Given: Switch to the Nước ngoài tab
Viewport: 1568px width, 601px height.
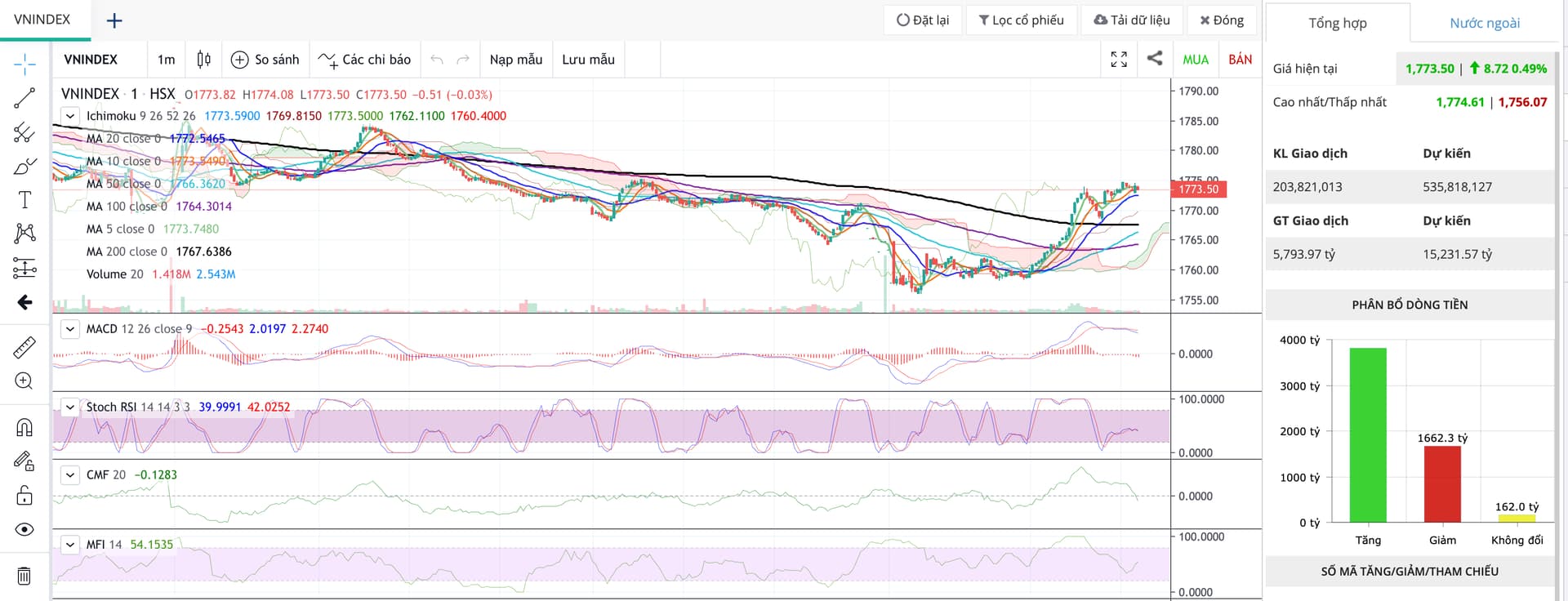Looking at the screenshot, I should coord(1485,23).
